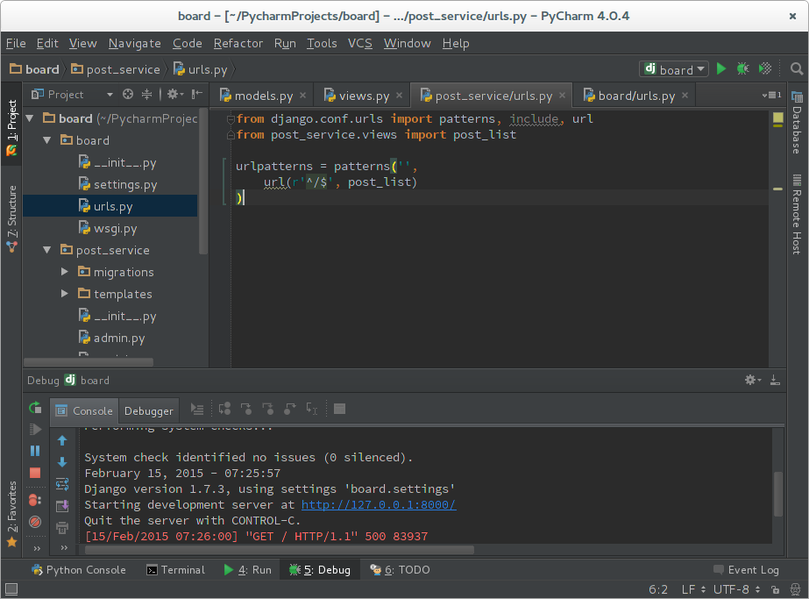Viewport: 809px width, 599px height.
Task: Show hidden editor tabs list
Action: [772, 95]
